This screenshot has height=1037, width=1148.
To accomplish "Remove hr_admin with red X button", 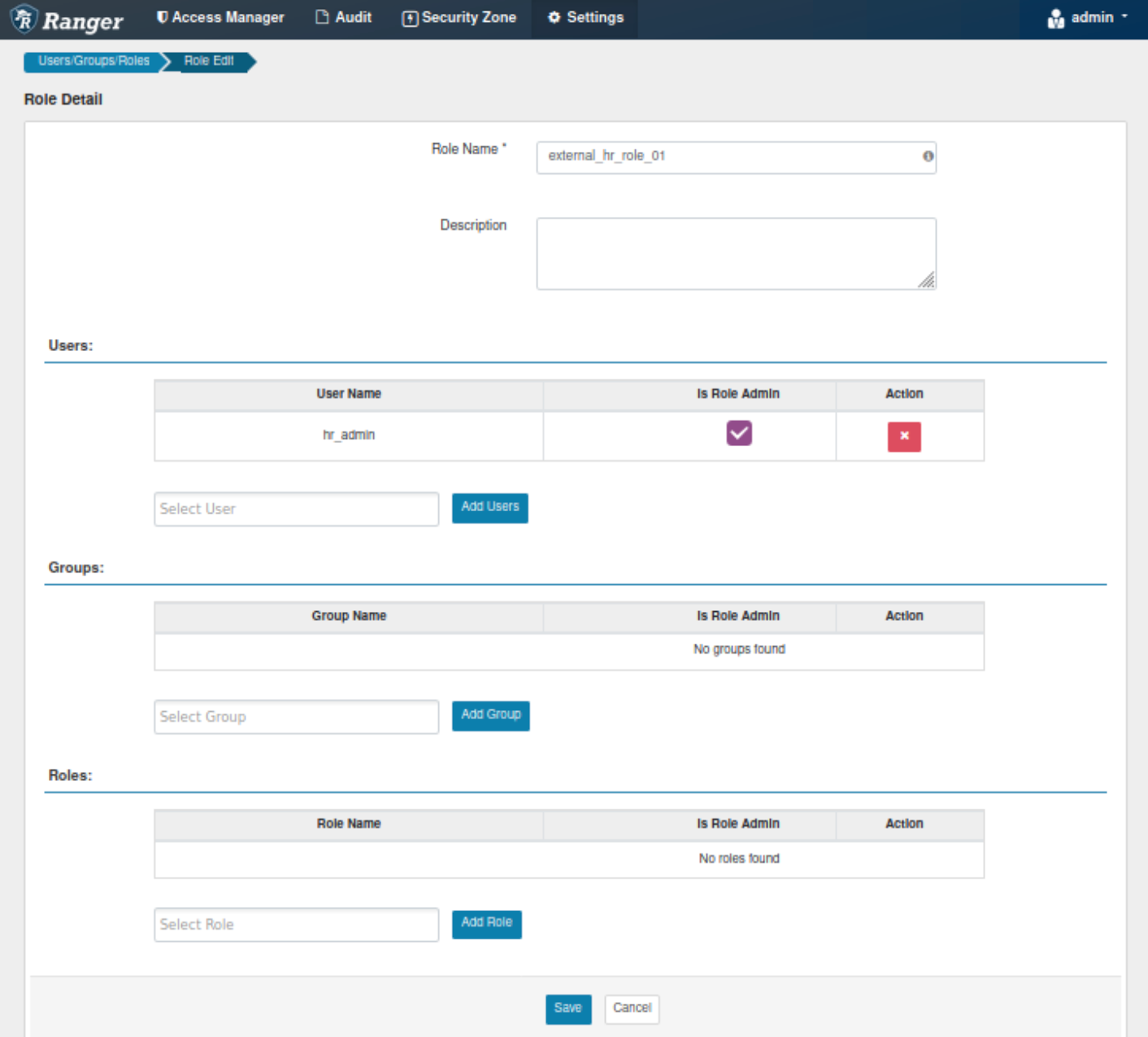I will pyautogui.click(x=903, y=436).
